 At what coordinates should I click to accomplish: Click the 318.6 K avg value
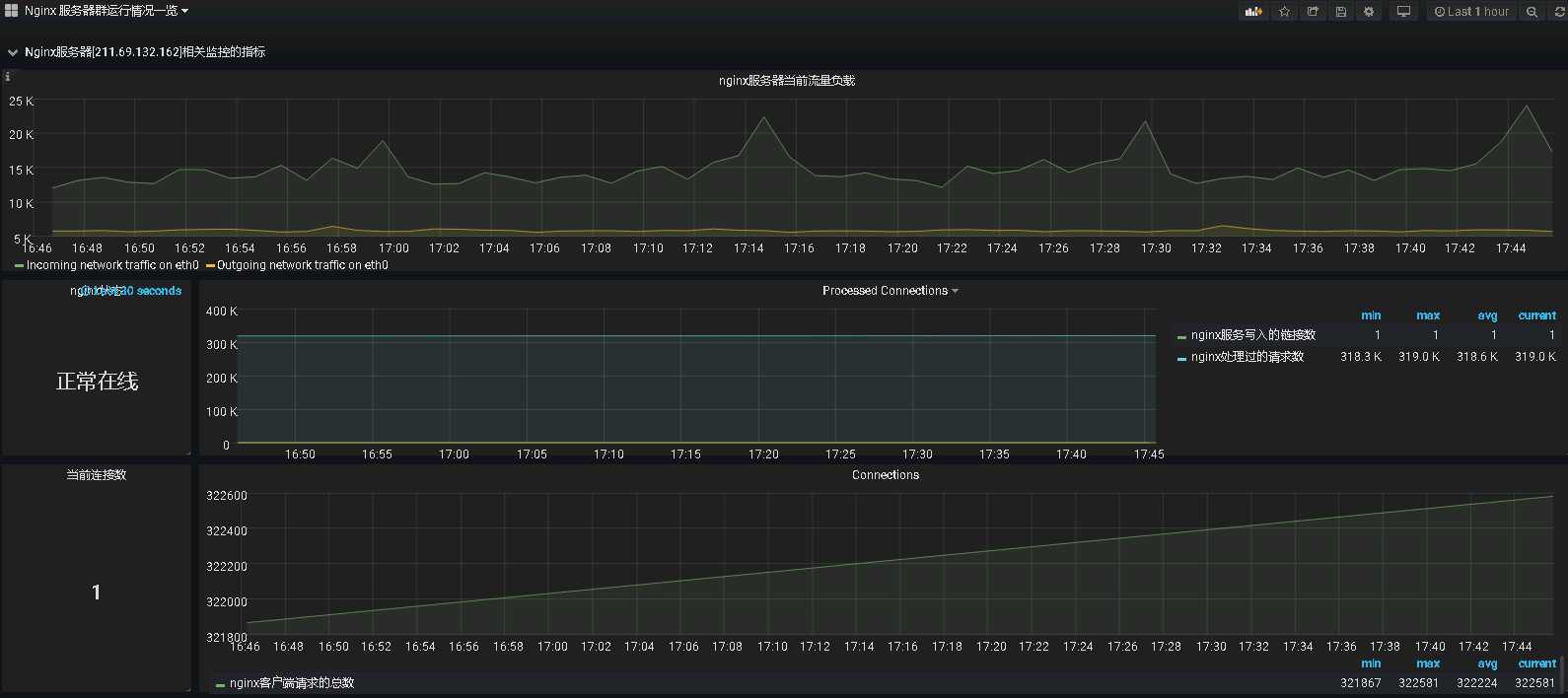click(1477, 357)
